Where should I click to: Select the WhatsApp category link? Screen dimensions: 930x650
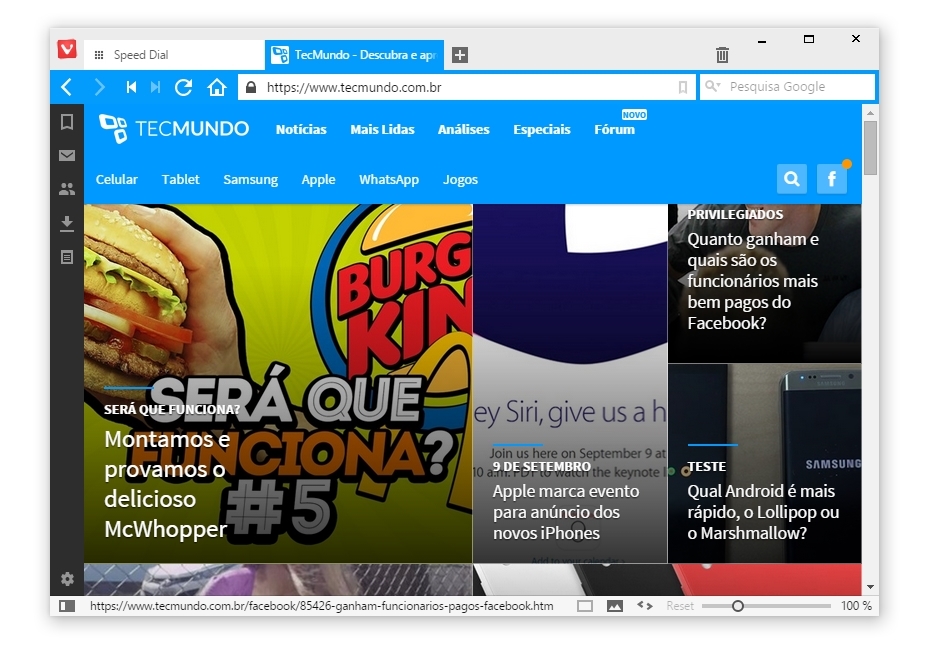click(x=388, y=180)
